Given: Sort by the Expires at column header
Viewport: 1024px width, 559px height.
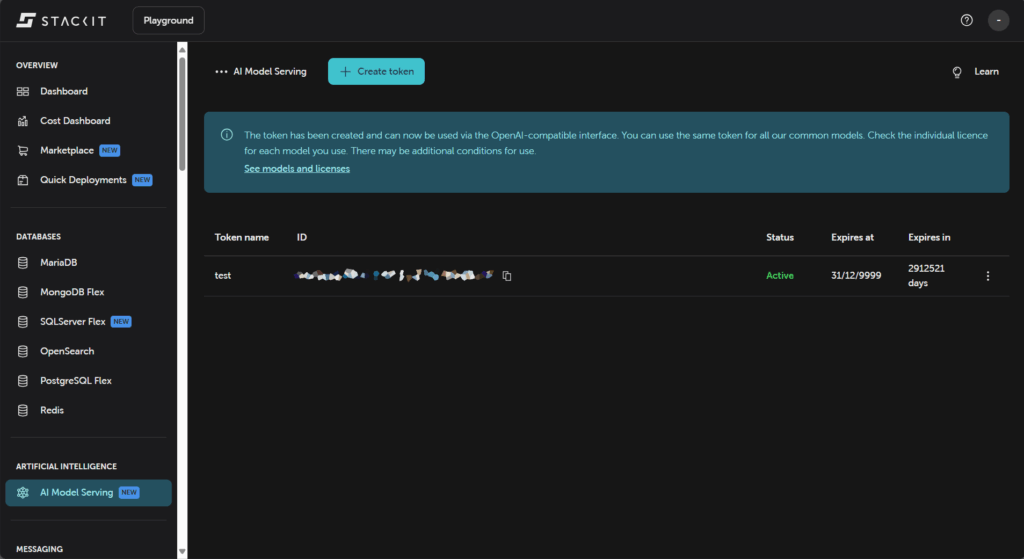Looking at the screenshot, I should point(852,238).
